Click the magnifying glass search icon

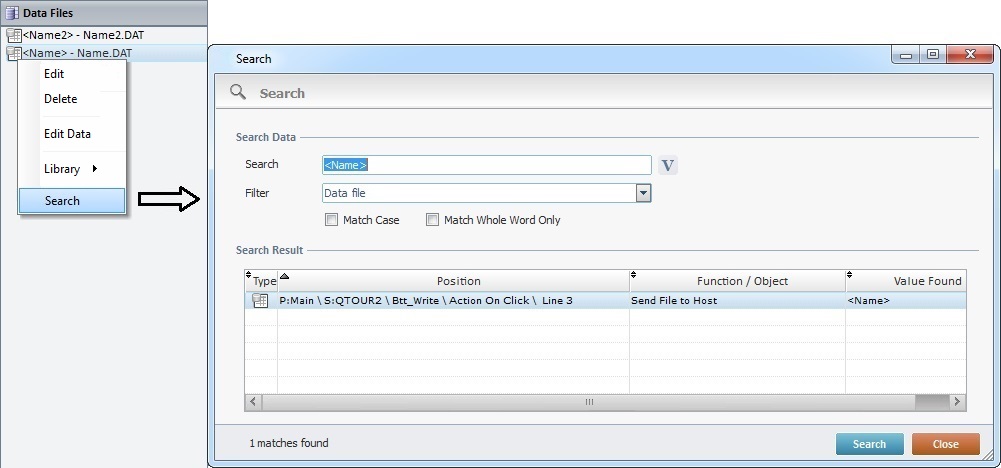(238, 92)
